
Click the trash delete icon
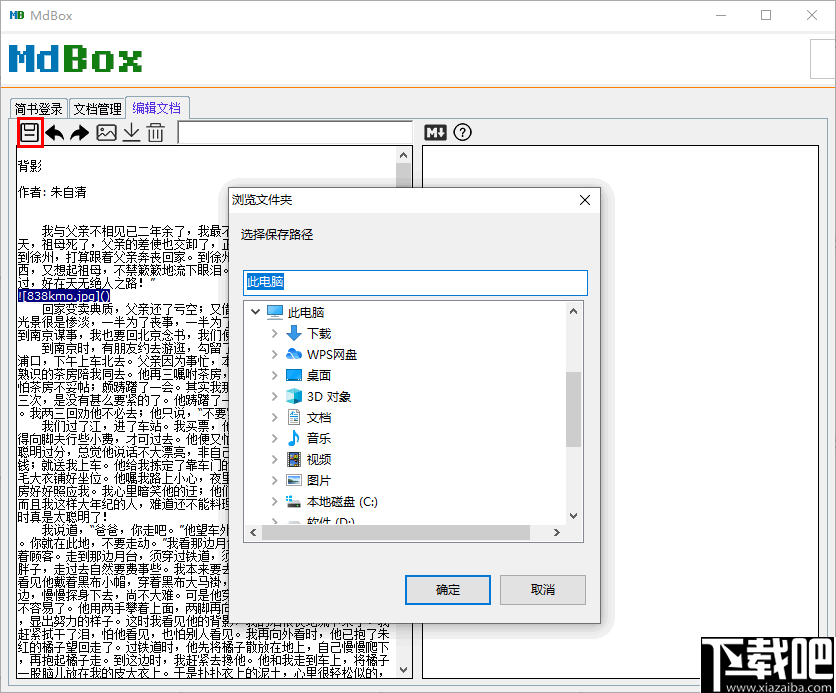156,131
